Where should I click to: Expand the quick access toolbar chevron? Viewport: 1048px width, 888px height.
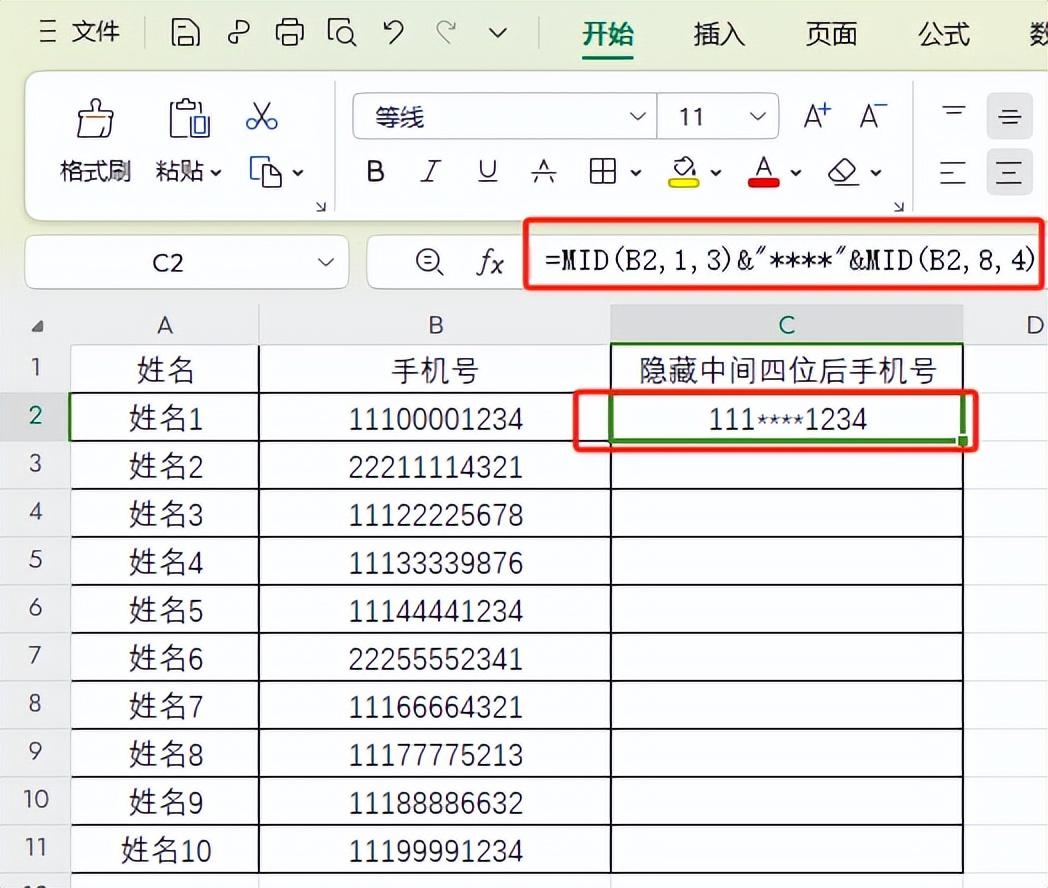click(498, 32)
